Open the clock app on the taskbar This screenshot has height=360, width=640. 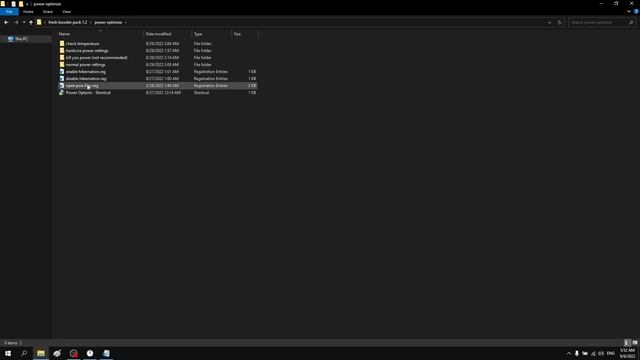click(x=90, y=353)
